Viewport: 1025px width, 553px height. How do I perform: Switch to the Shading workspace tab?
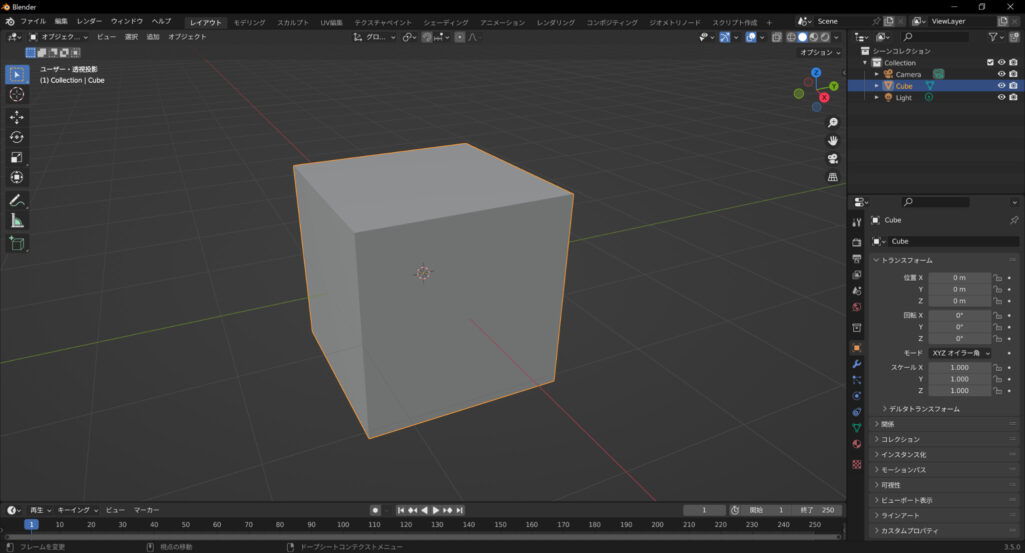[x=446, y=22]
